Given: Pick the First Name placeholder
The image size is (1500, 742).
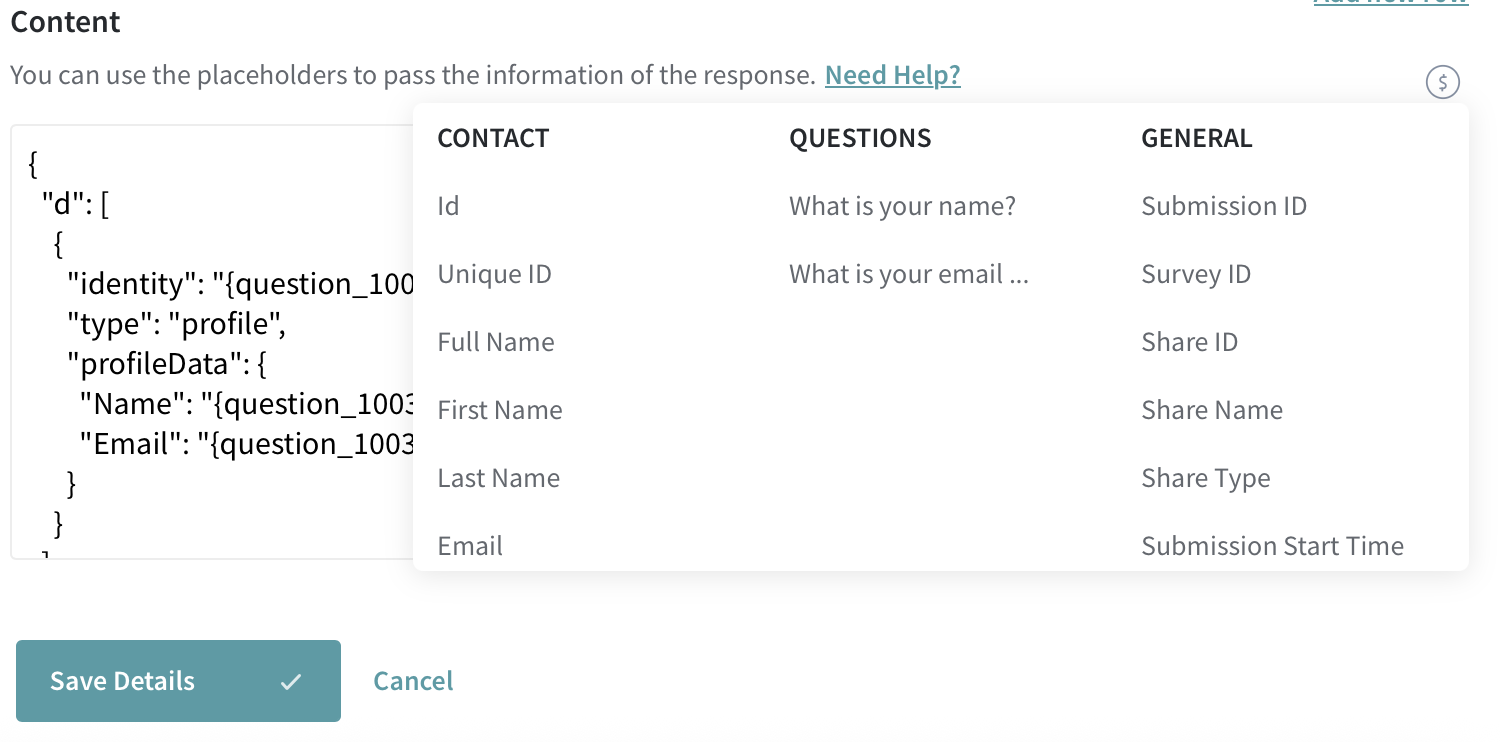Looking at the screenshot, I should tap(500, 410).
